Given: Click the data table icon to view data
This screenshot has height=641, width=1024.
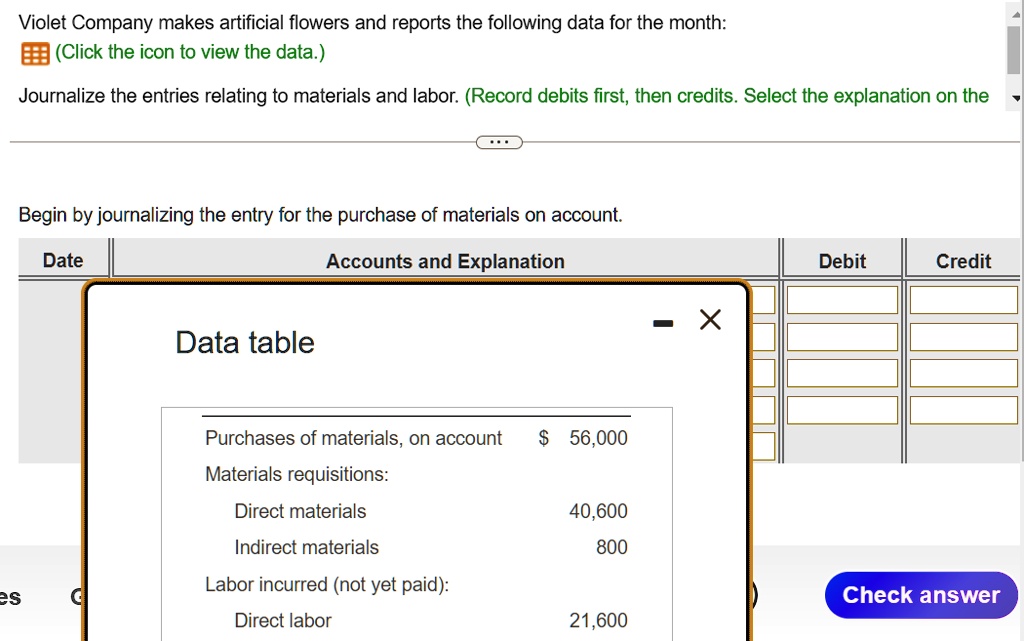Looking at the screenshot, I should (32, 52).
